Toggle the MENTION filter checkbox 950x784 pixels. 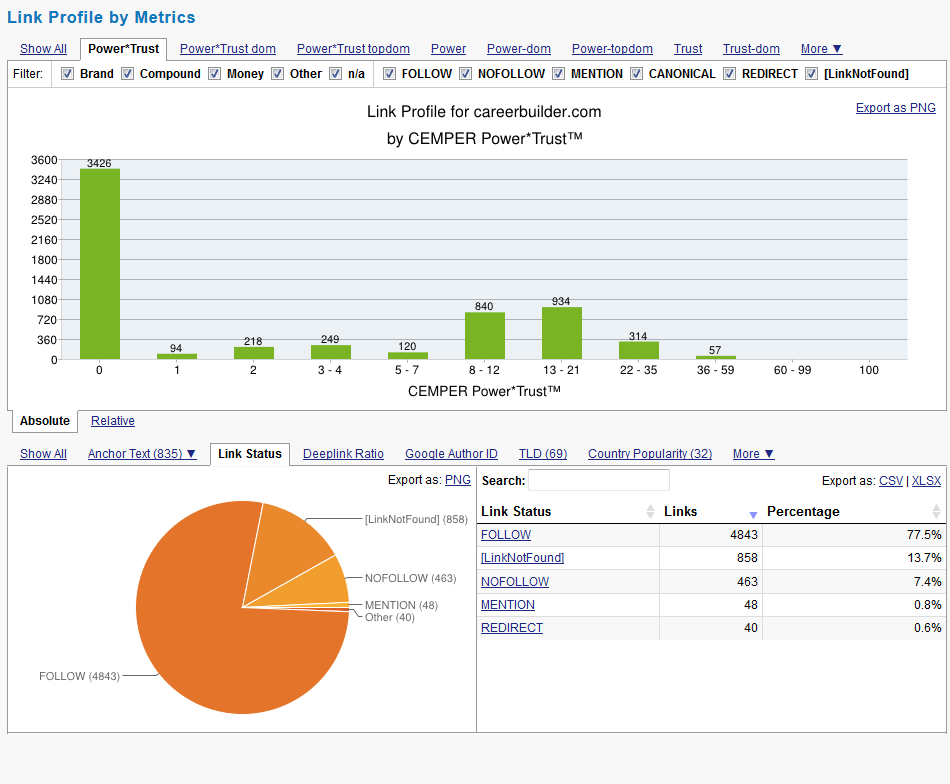(559, 74)
